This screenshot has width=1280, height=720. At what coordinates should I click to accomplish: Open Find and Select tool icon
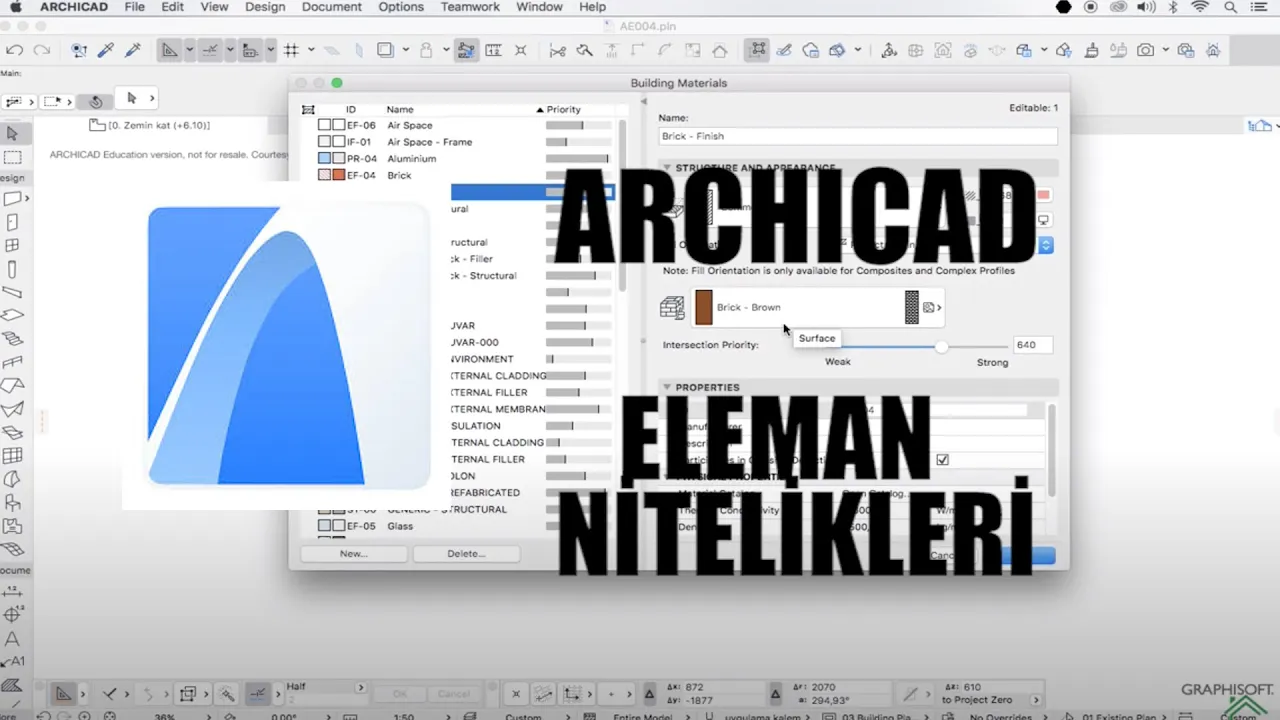[x=80, y=50]
